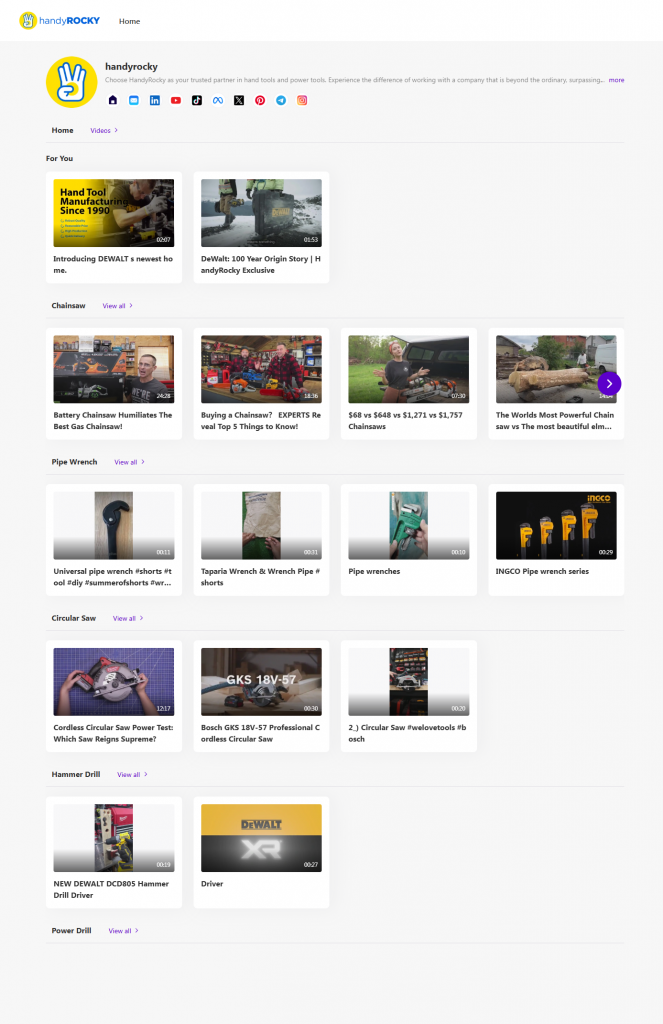The width and height of the screenshot is (663, 1024).
Task: Open title 'Universal pipe wrench #shorts'
Action: pyautogui.click(x=112, y=577)
